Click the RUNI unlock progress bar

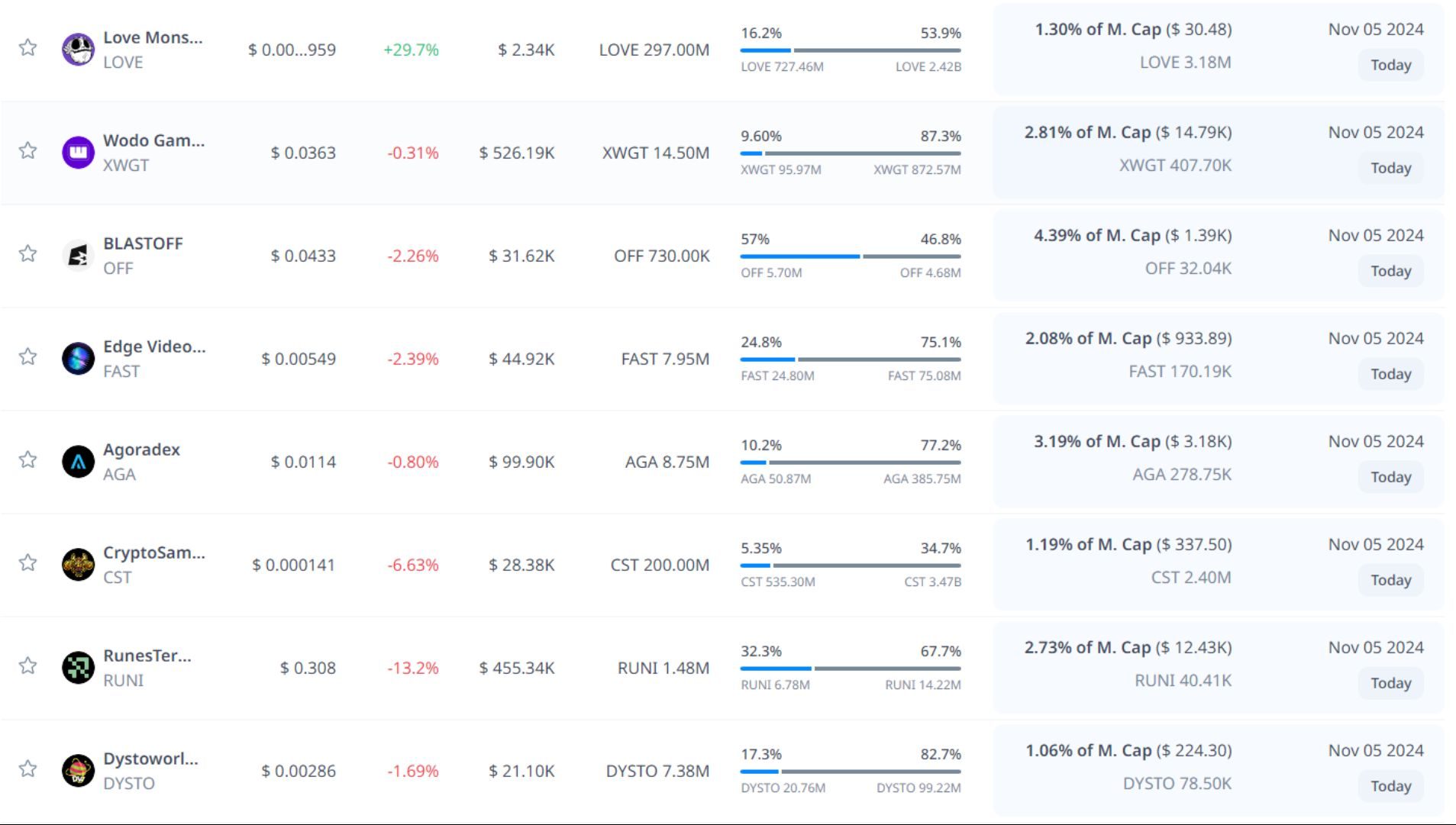point(850,669)
